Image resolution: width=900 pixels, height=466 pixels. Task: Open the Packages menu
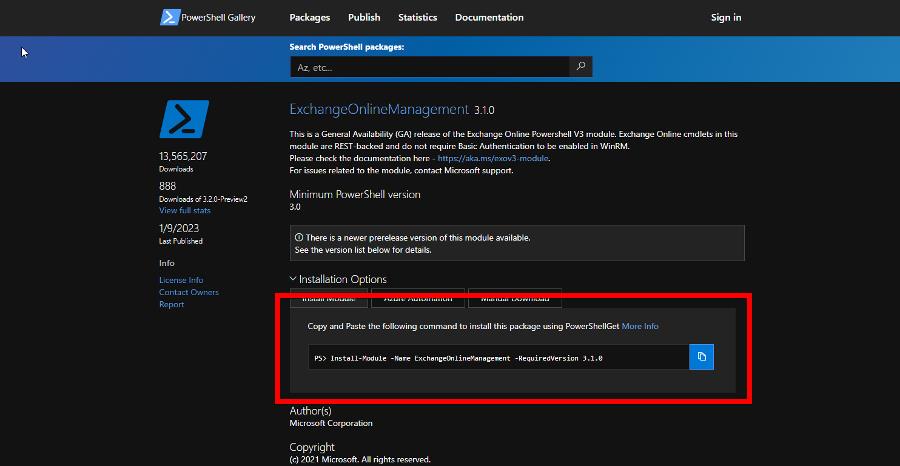pyautogui.click(x=309, y=17)
